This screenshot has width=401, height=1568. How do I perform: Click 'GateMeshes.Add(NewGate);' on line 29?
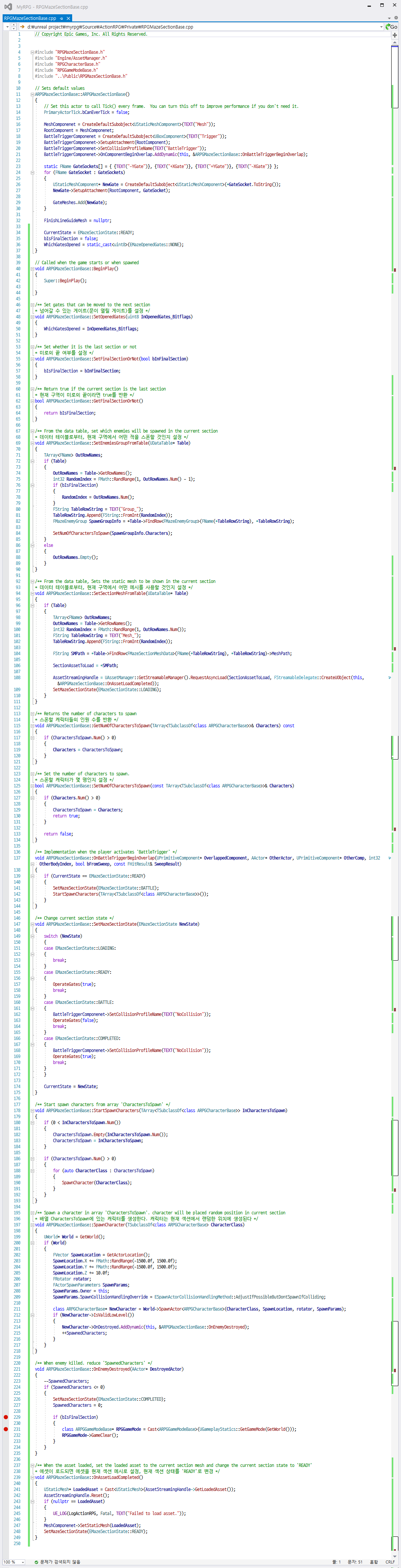point(80,202)
